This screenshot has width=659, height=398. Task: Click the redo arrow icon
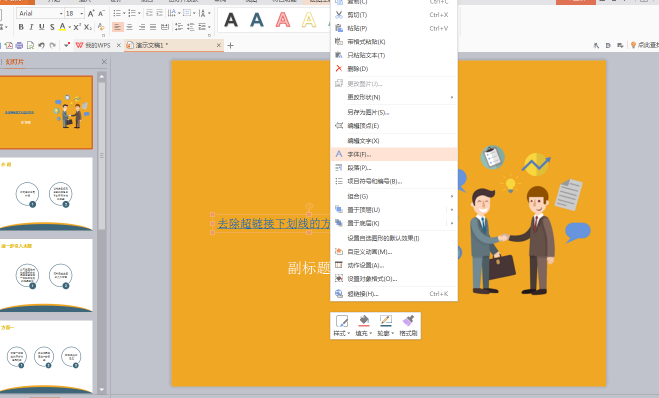(53, 45)
